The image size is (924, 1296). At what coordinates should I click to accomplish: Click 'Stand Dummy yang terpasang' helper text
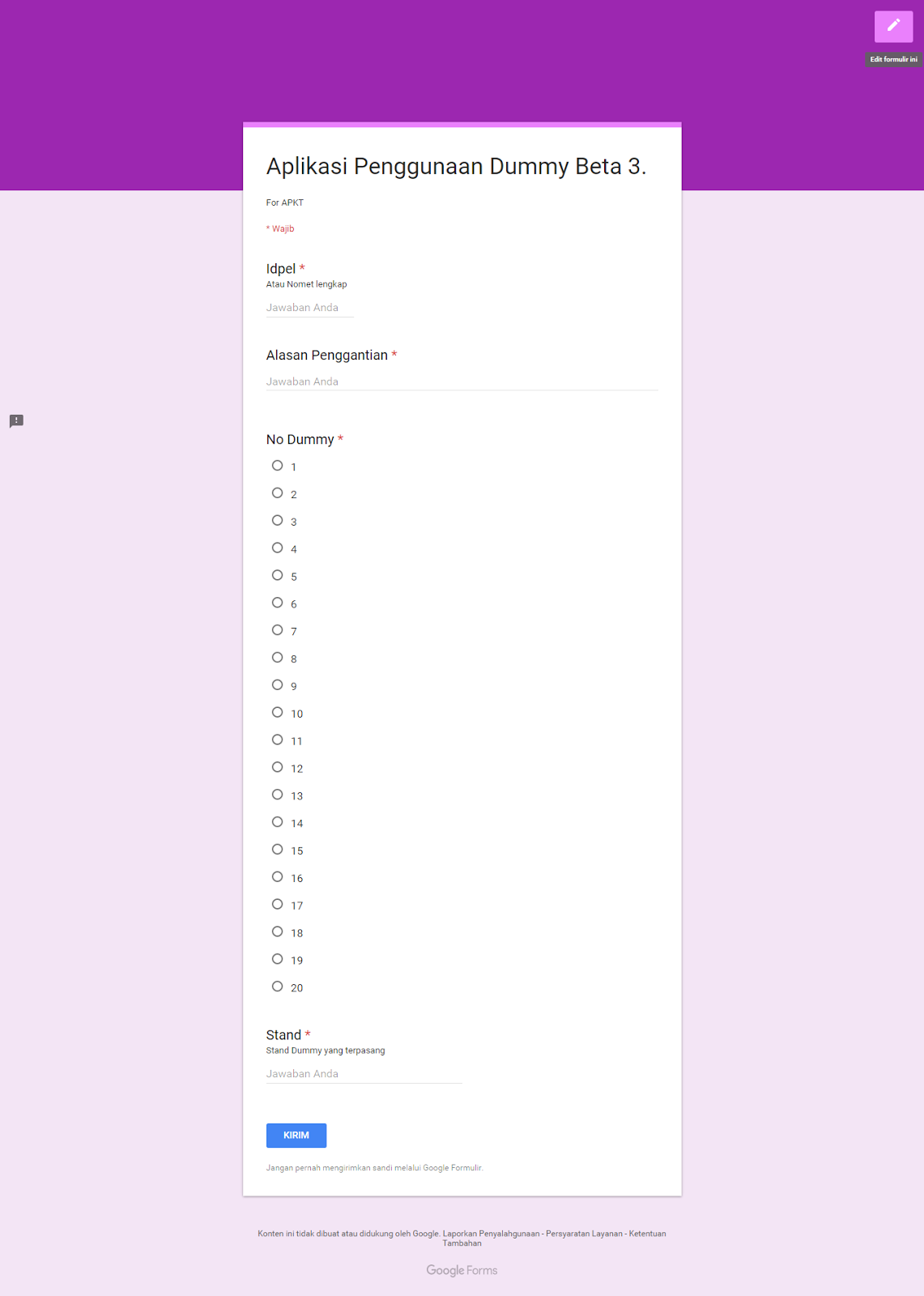click(x=326, y=1051)
